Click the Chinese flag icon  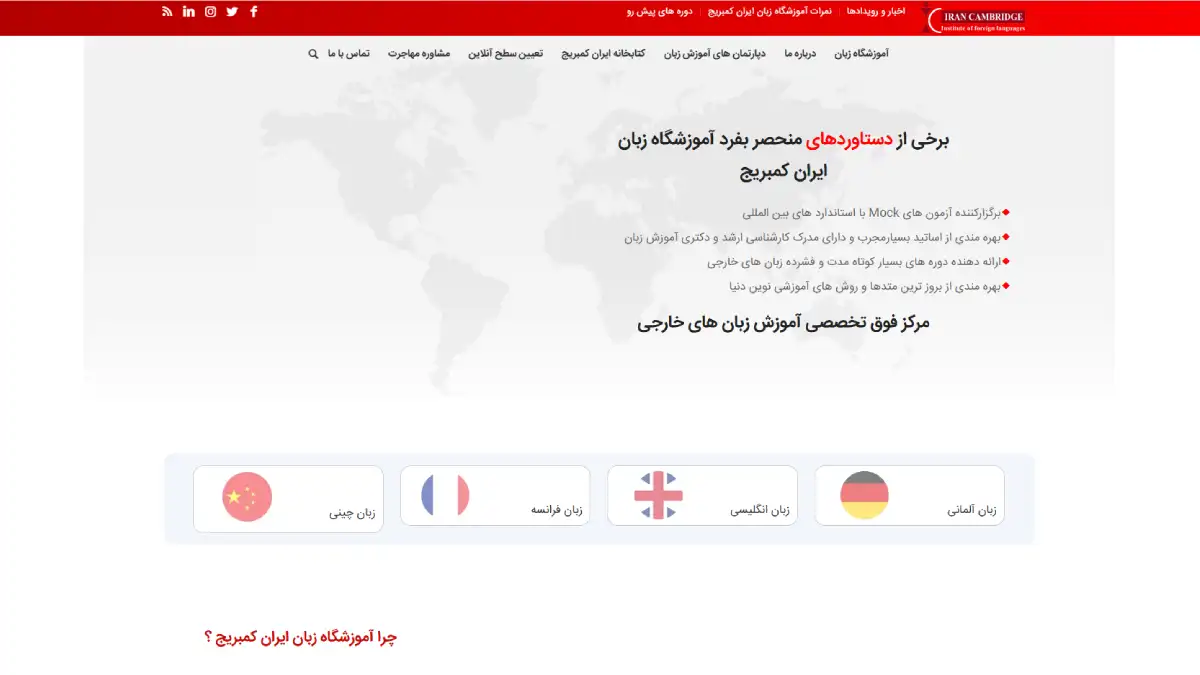point(244,495)
